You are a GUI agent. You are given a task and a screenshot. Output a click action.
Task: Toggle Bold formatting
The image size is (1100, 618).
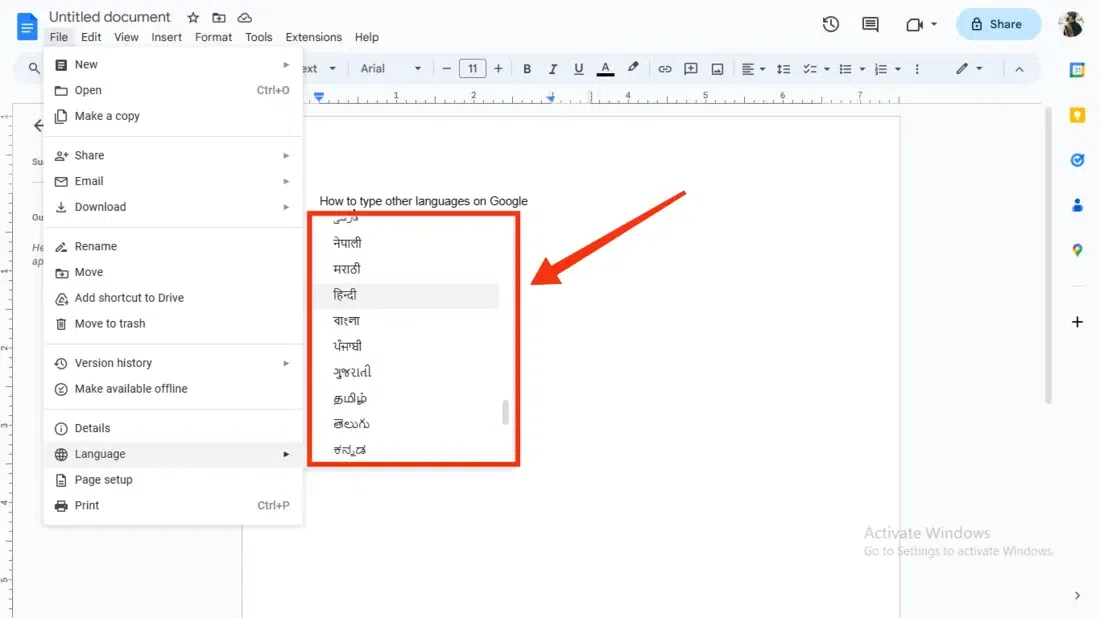coord(527,69)
